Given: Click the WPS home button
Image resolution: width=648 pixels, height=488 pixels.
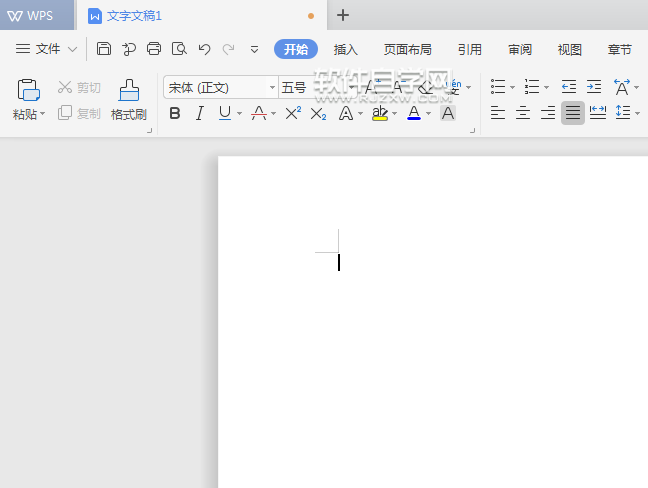Looking at the screenshot, I should tap(36, 15).
